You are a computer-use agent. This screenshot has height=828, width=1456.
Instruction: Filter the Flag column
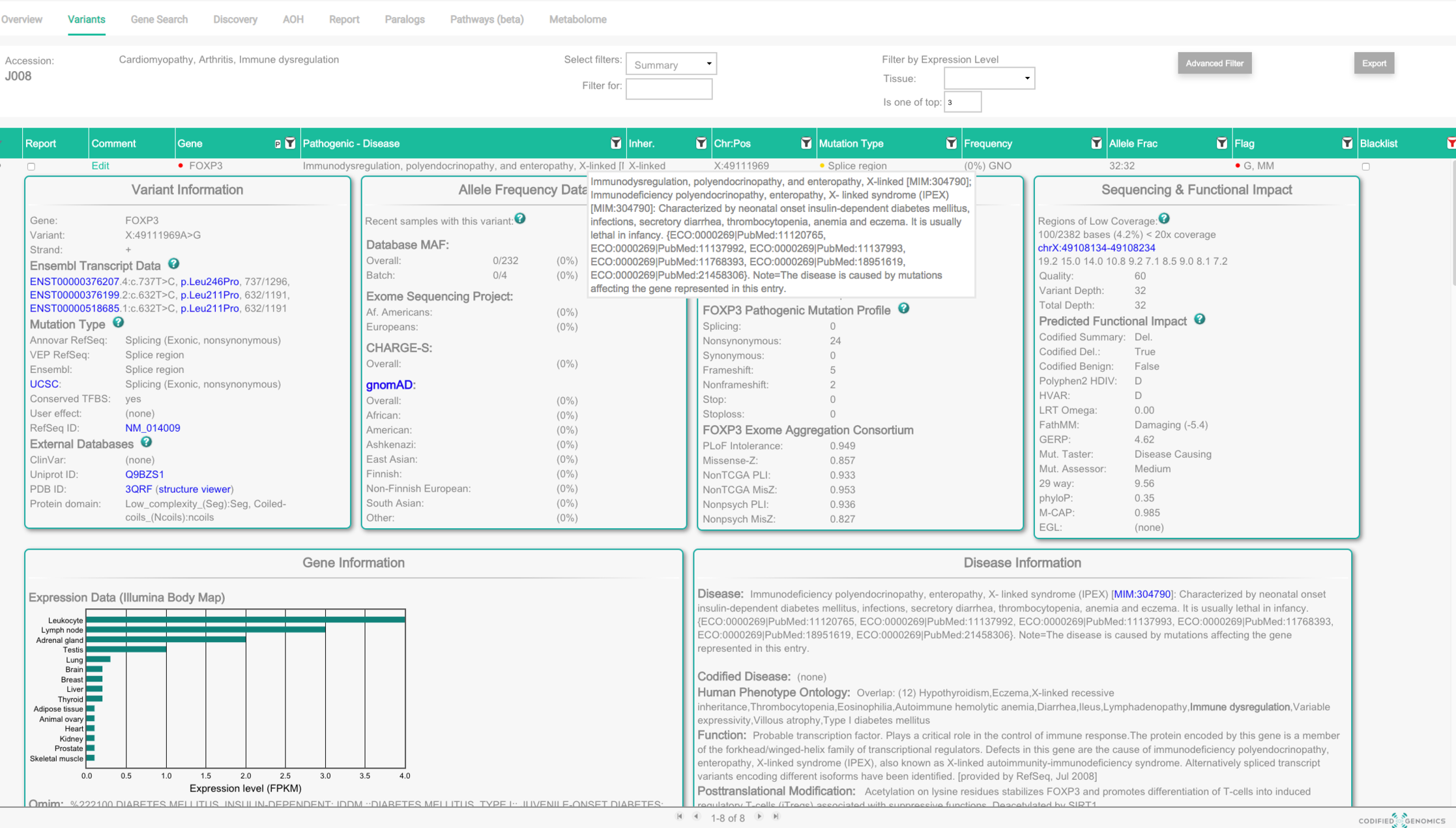pos(1347,143)
